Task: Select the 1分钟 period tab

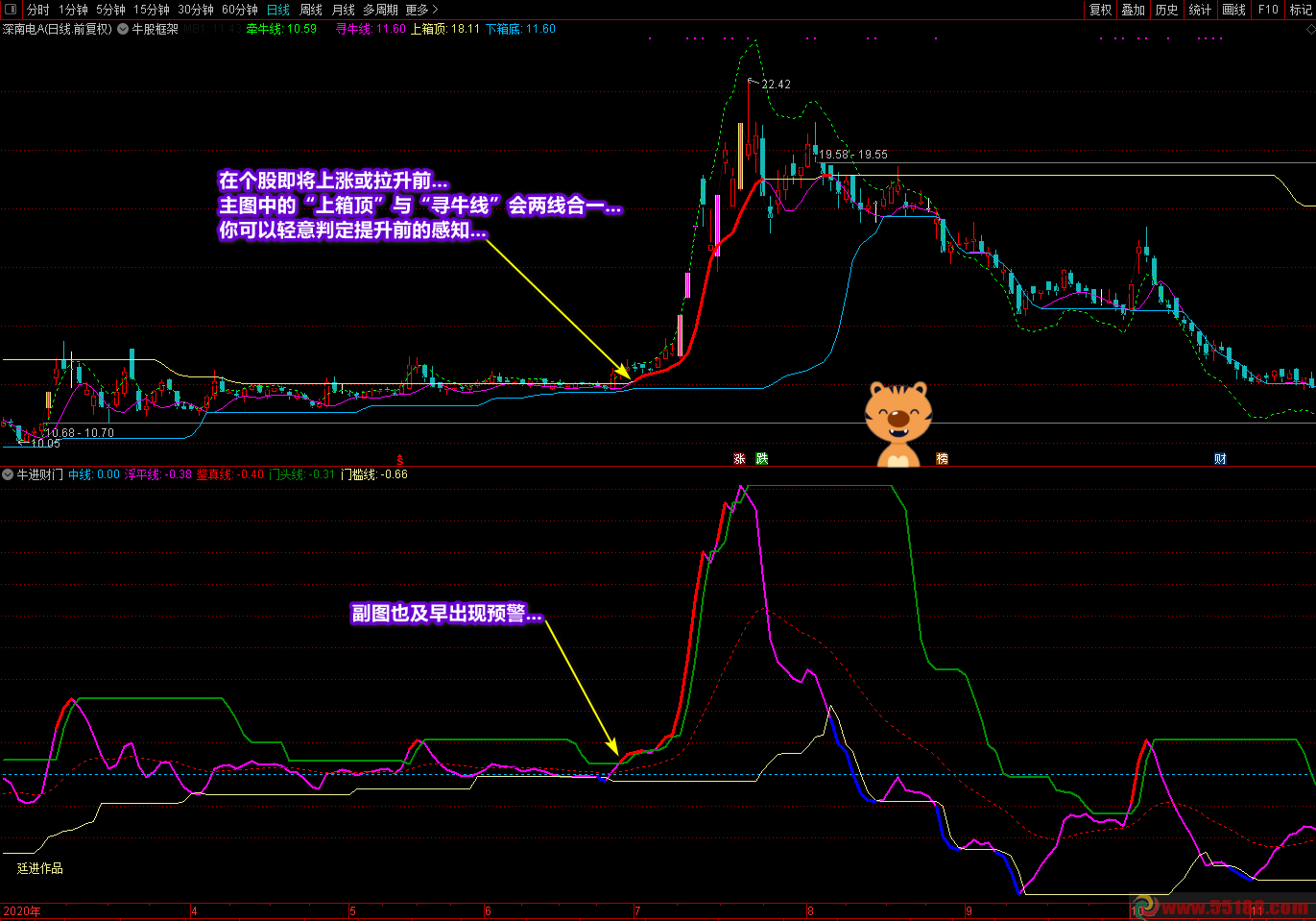Action: (73, 10)
